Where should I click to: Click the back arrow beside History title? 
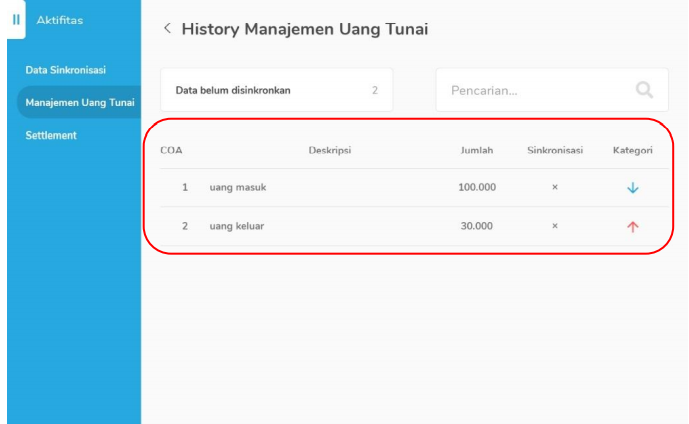167,29
